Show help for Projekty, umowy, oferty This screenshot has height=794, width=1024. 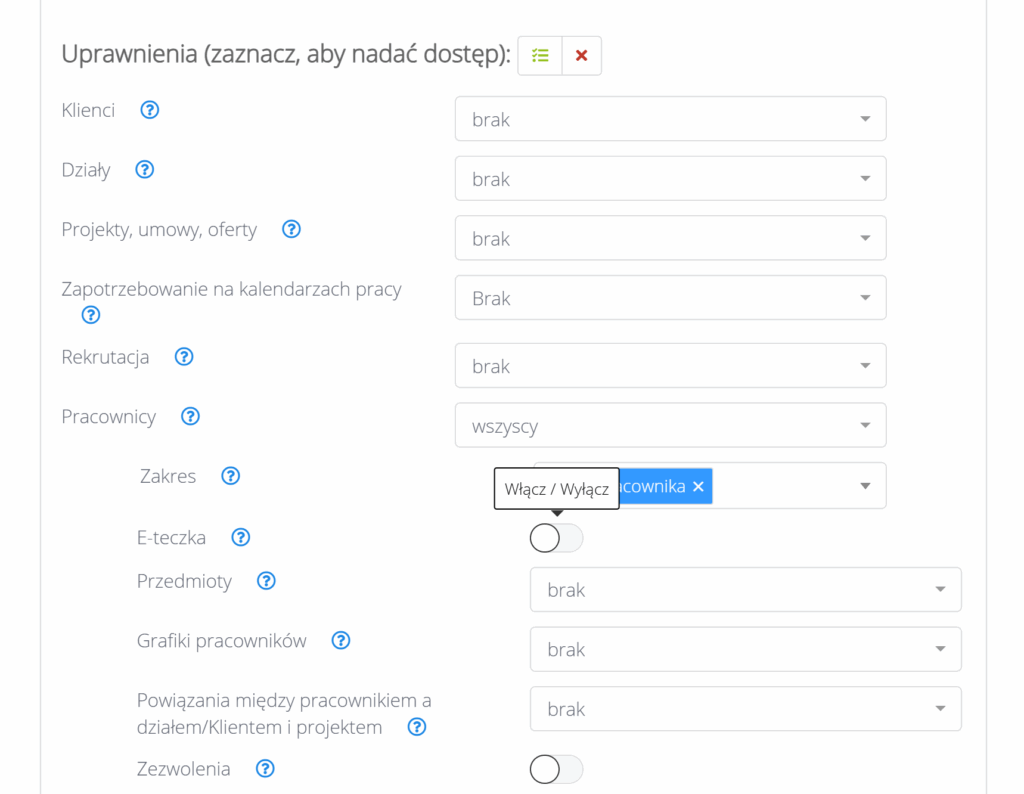click(291, 229)
